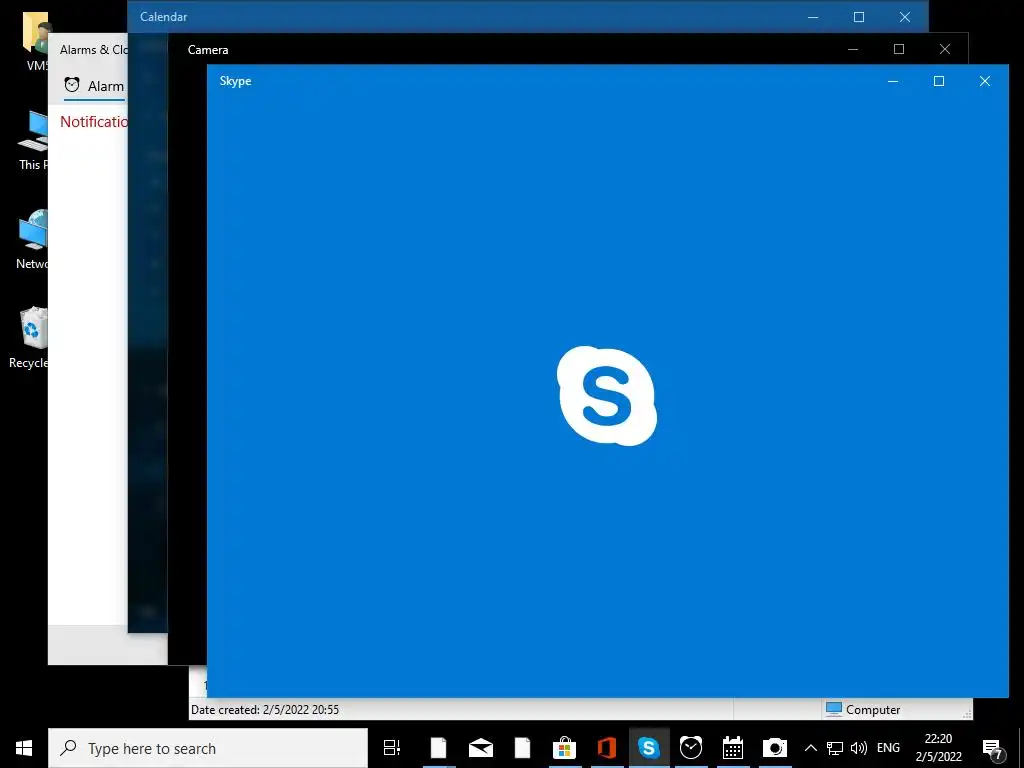Select the Network desktop icon

pos(31,239)
